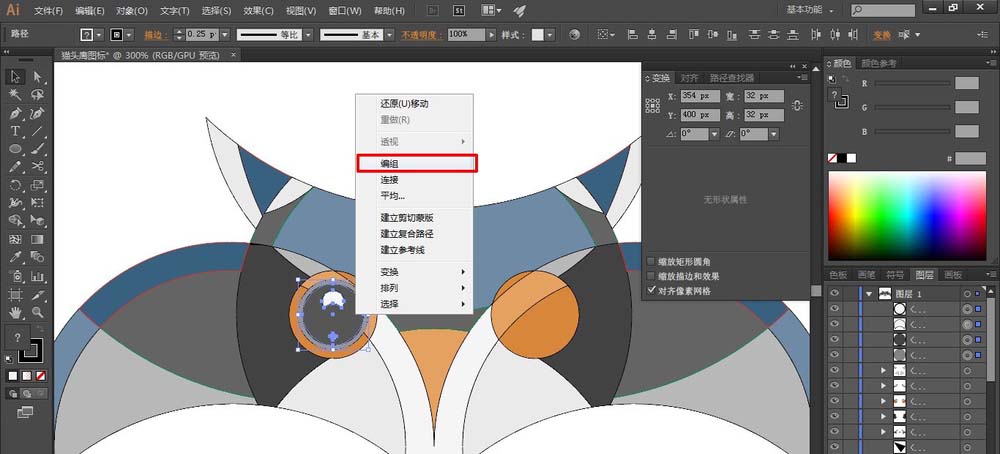Uncheck 对齐像素网格 checkbox
1000x454 pixels.
pos(651,291)
